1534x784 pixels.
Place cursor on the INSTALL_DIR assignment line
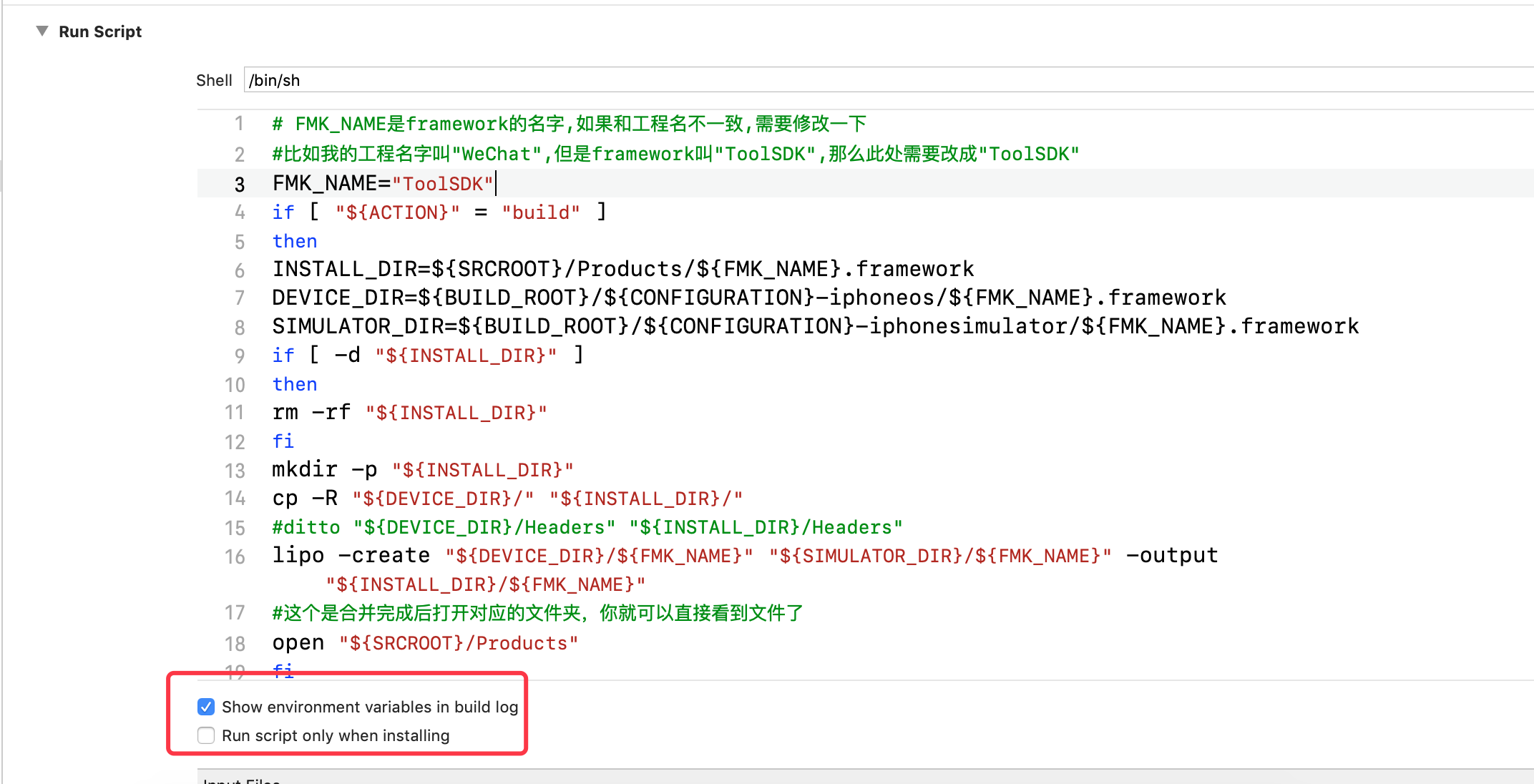tap(622, 270)
